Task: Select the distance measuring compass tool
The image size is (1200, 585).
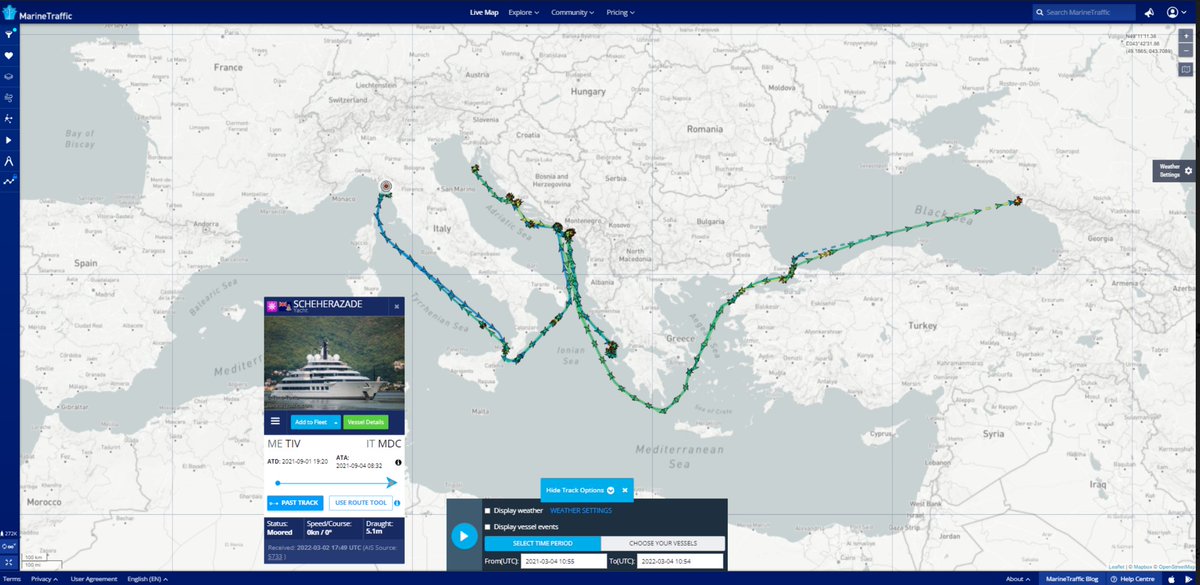Action: (x=9, y=161)
